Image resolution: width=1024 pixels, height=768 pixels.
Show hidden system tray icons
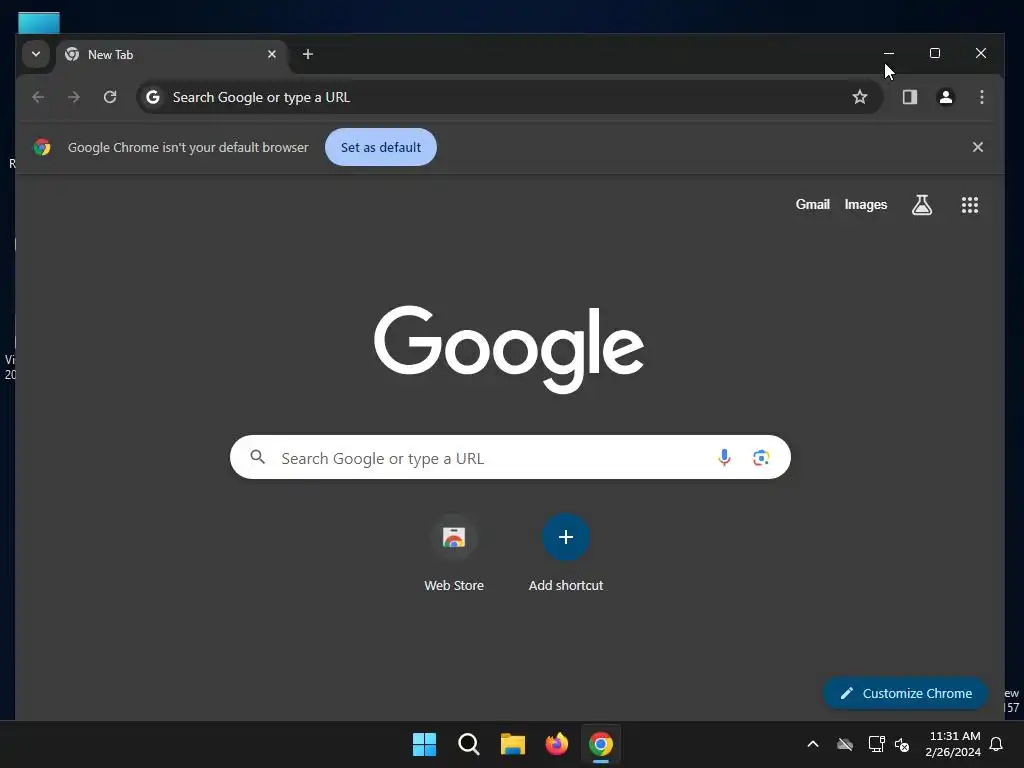[813, 744]
